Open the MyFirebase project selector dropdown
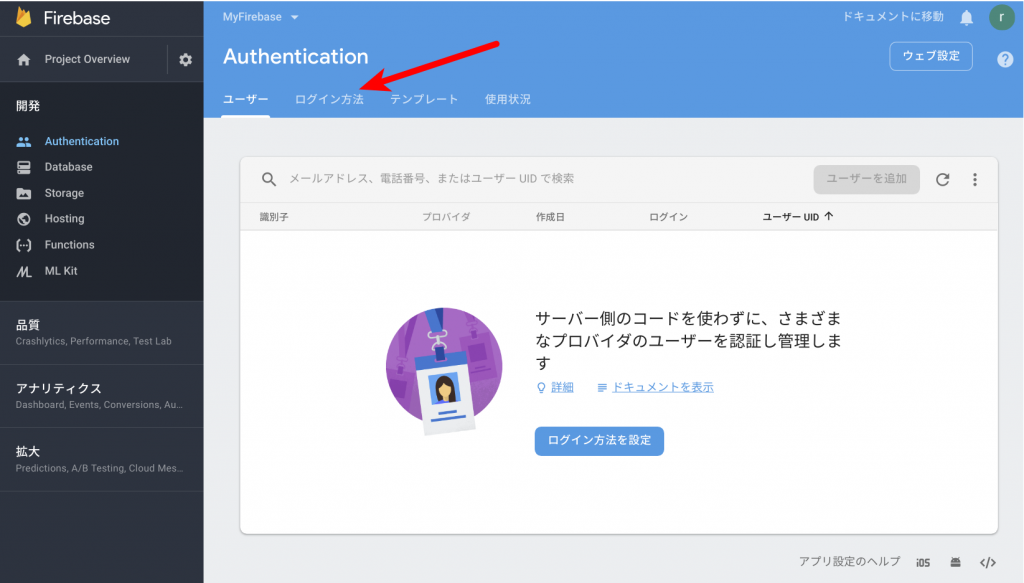The width and height of the screenshot is (1024, 583). [260, 17]
